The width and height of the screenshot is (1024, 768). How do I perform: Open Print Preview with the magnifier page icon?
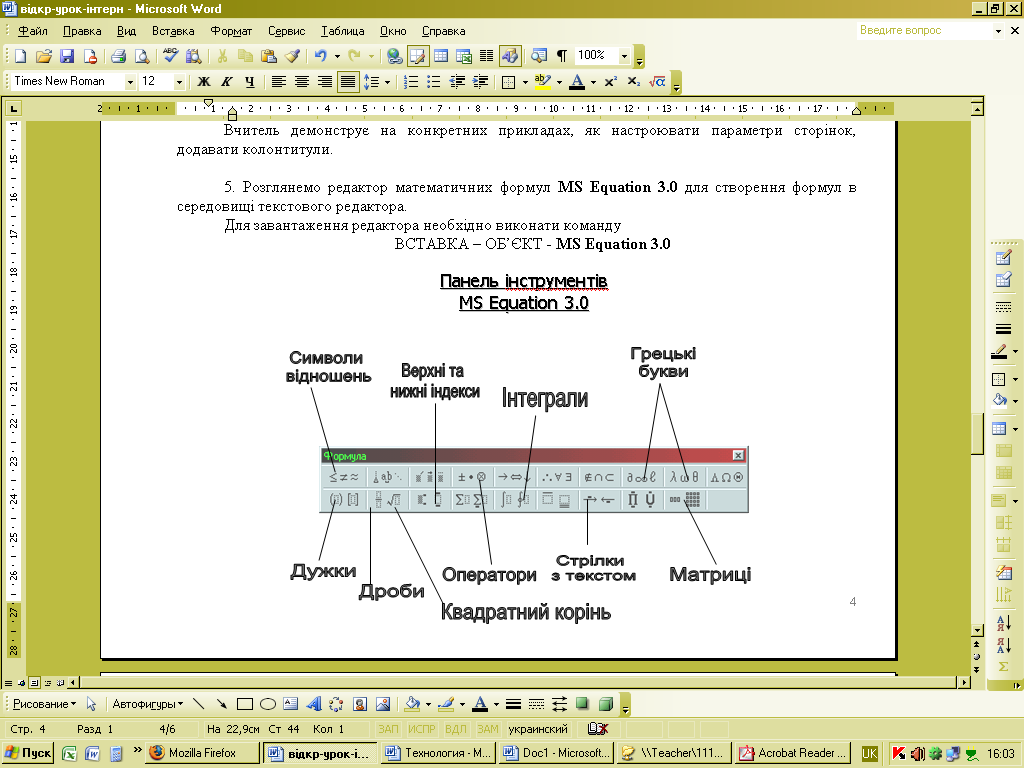141,56
